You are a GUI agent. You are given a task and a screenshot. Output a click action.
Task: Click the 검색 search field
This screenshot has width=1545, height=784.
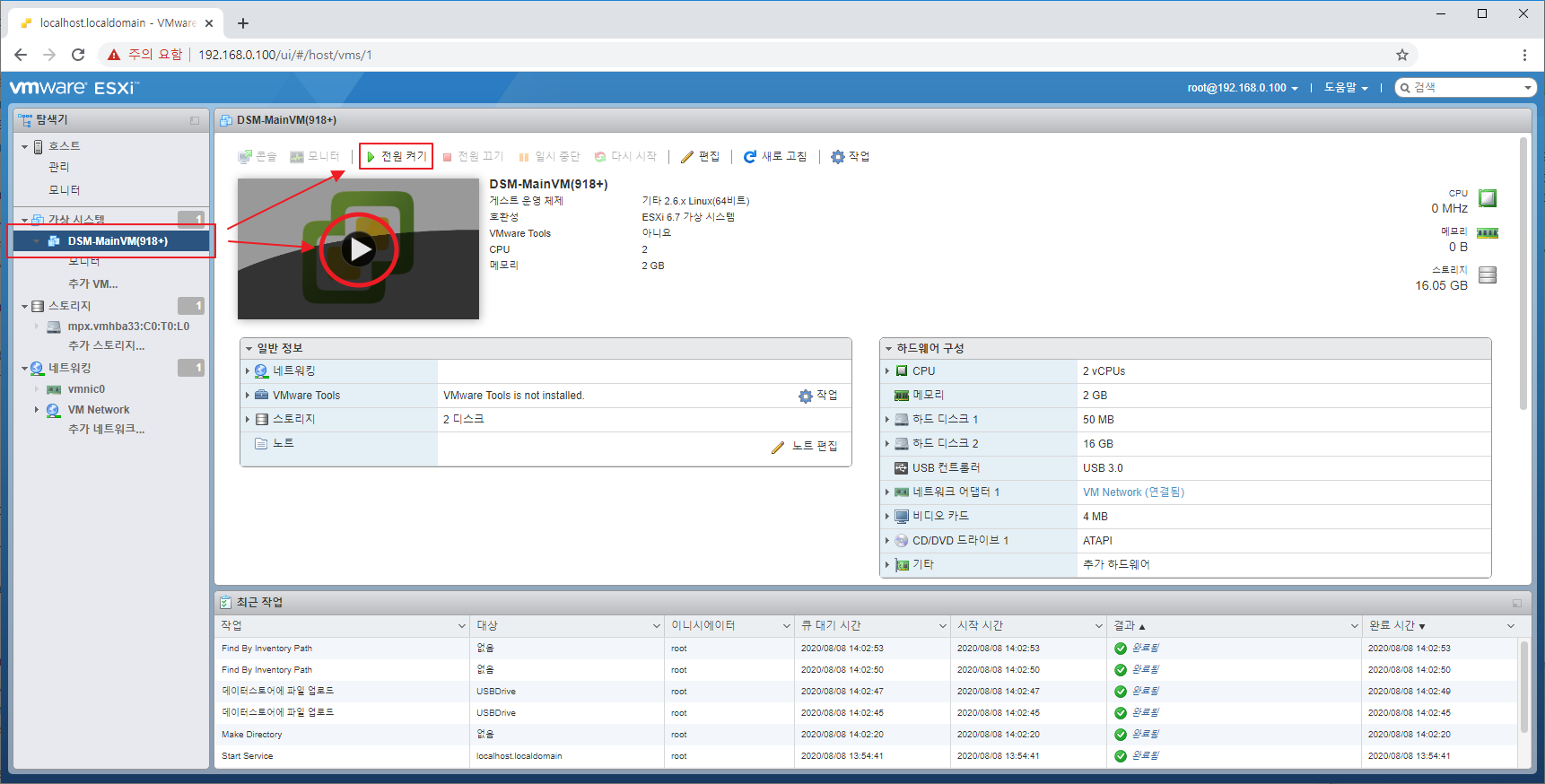[x=1467, y=88]
